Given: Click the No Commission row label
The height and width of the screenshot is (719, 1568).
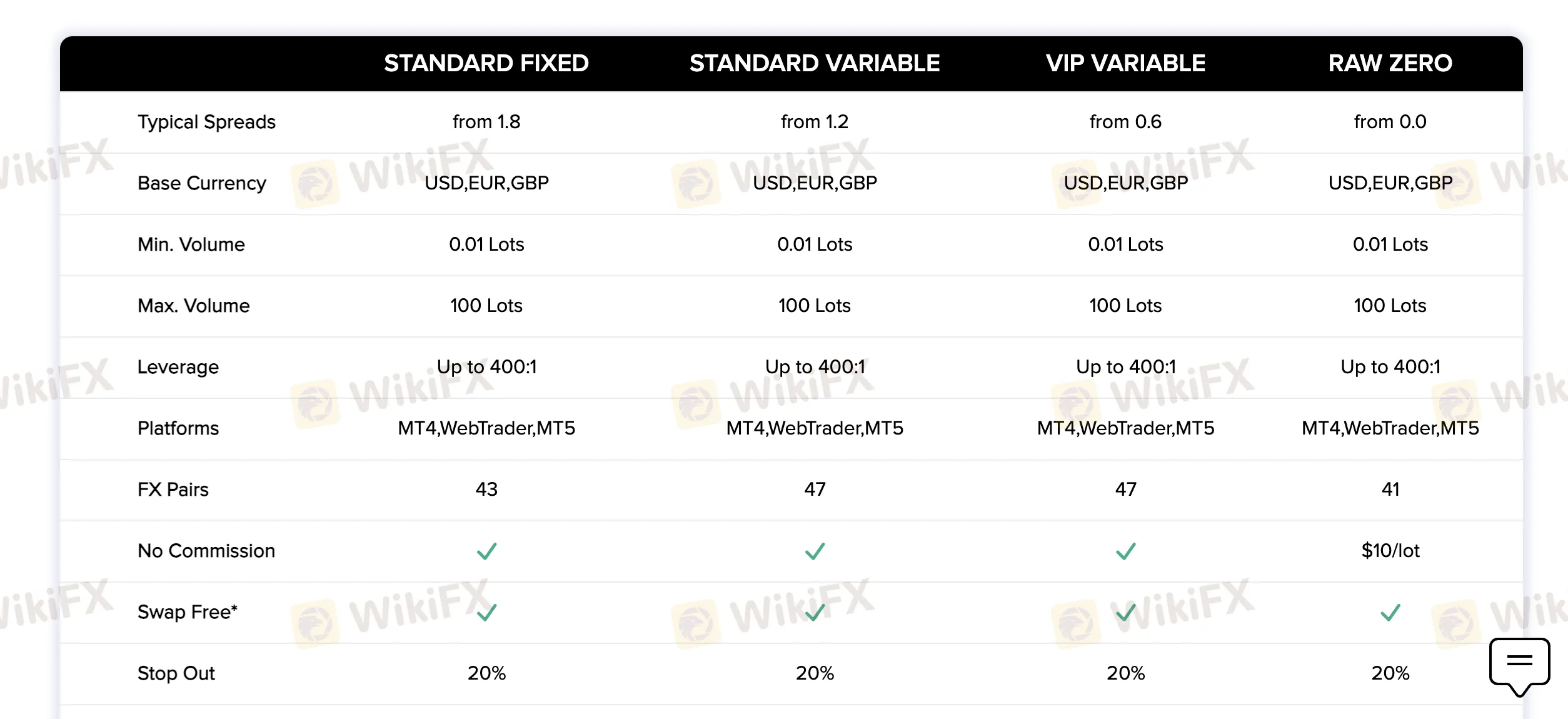Looking at the screenshot, I should [206, 551].
